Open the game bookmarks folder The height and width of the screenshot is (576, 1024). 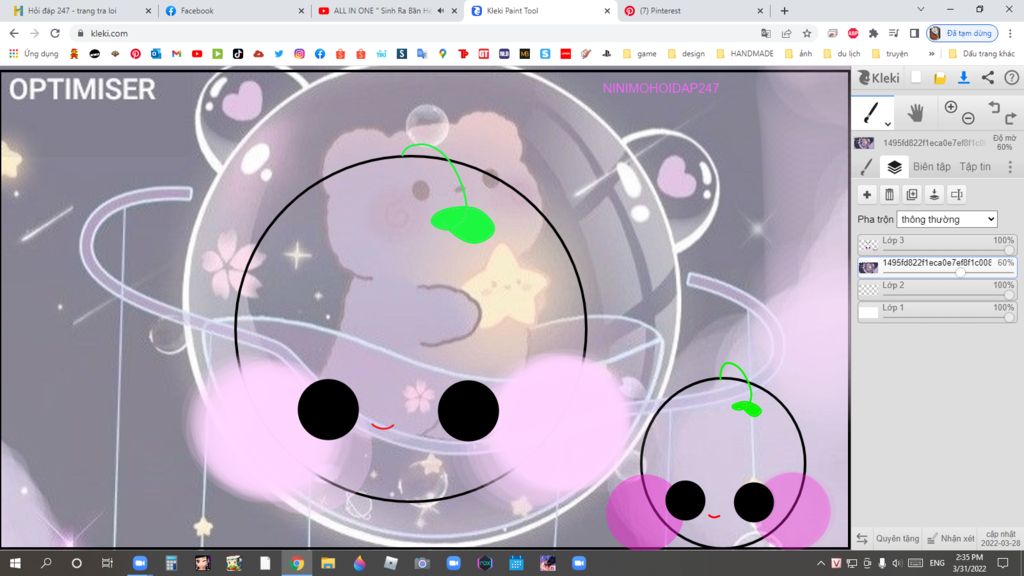click(640, 54)
